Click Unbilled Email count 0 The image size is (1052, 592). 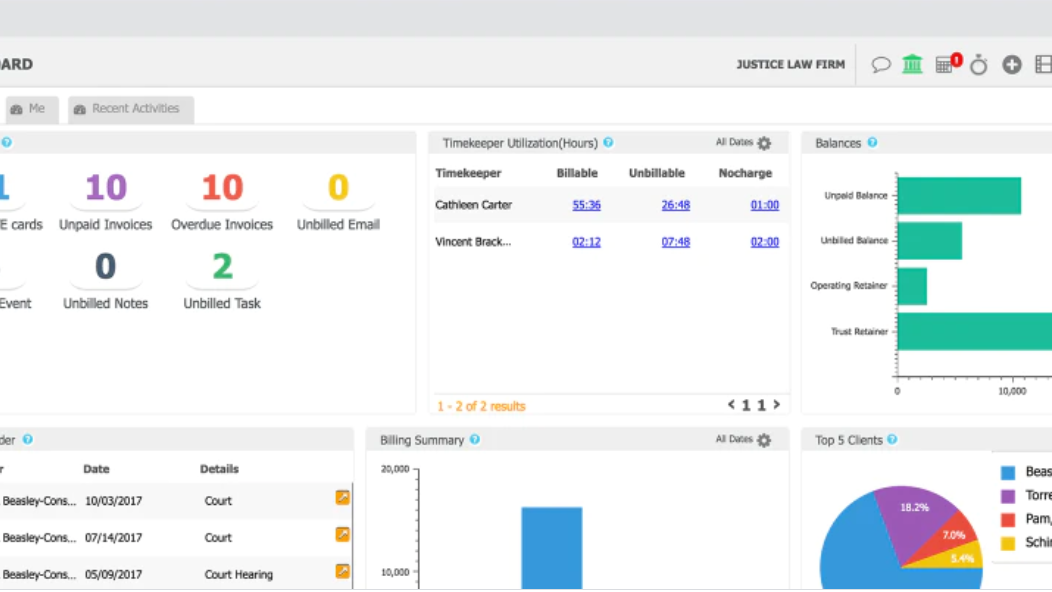point(338,187)
